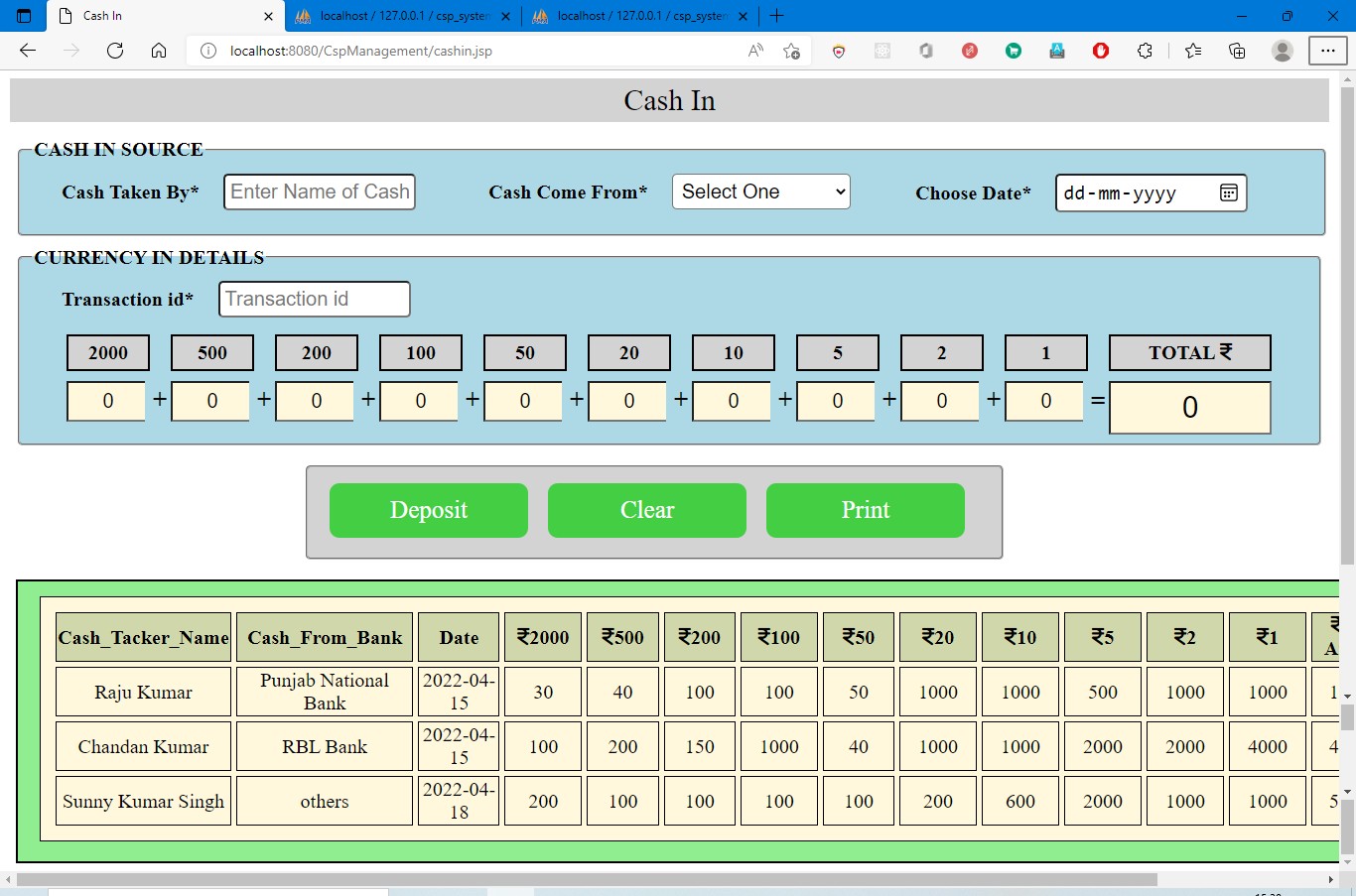Open Read aloud icon in address bar

pyautogui.click(x=755, y=51)
